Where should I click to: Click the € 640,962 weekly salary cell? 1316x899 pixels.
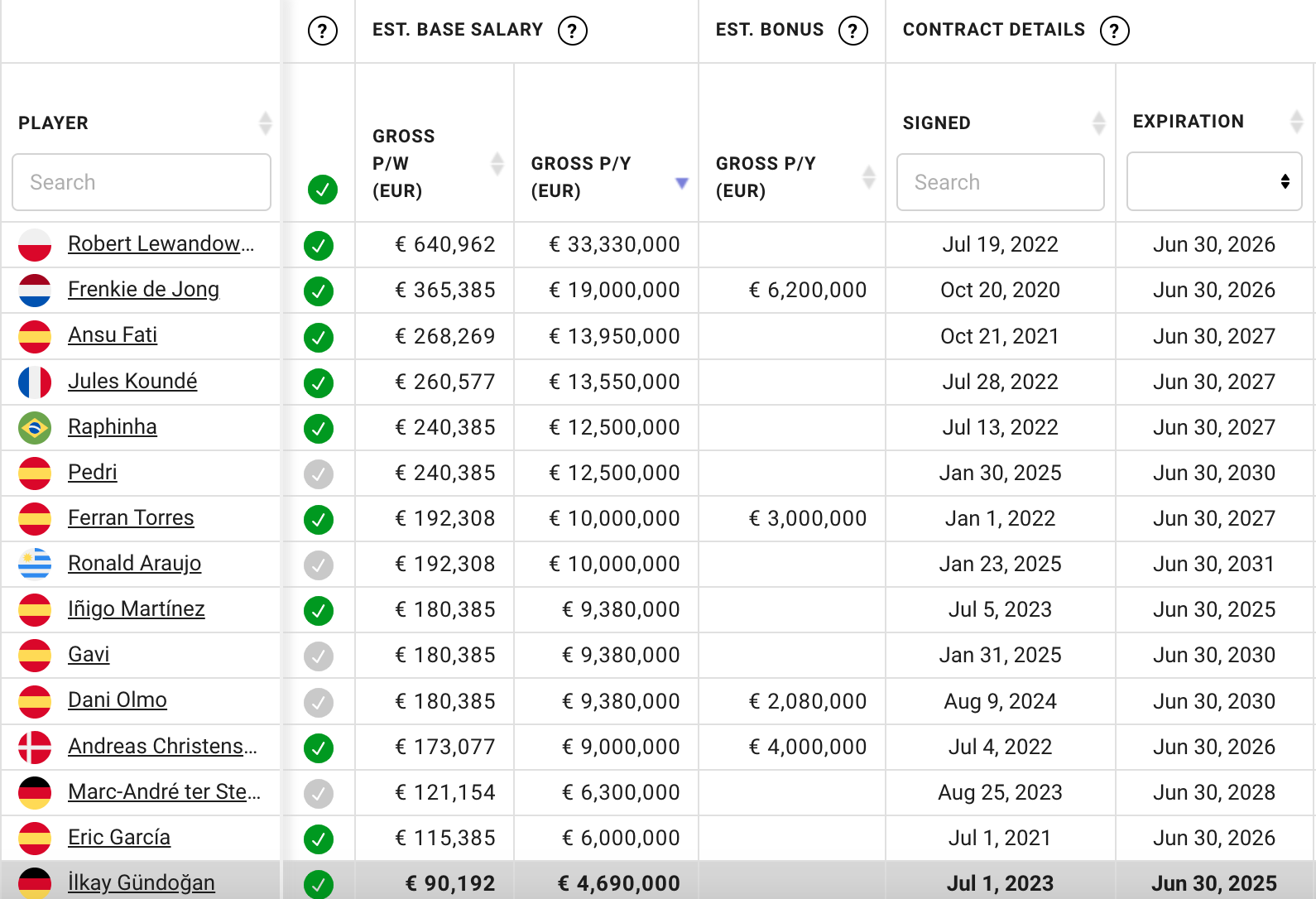tap(445, 245)
